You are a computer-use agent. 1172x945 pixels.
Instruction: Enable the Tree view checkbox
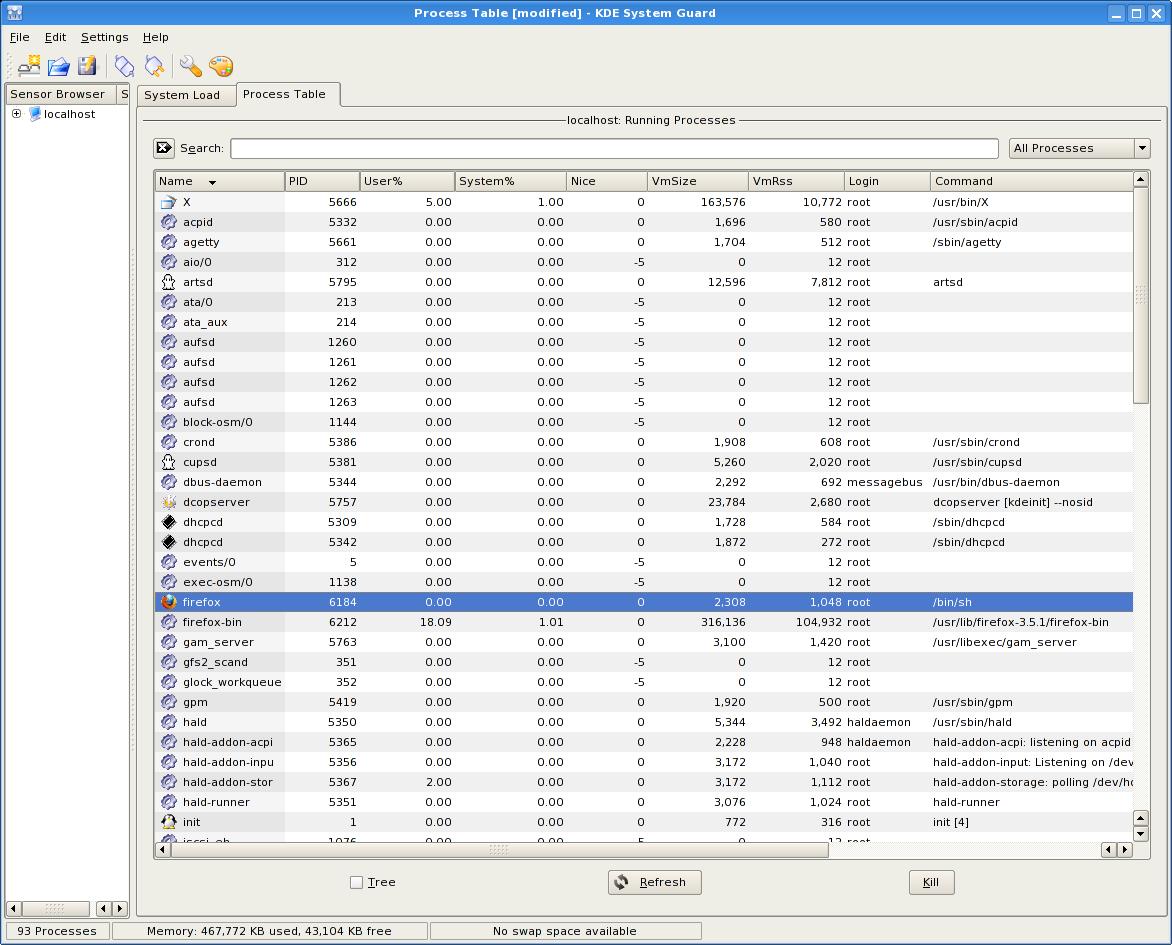pyautogui.click(x=357, y=882)
